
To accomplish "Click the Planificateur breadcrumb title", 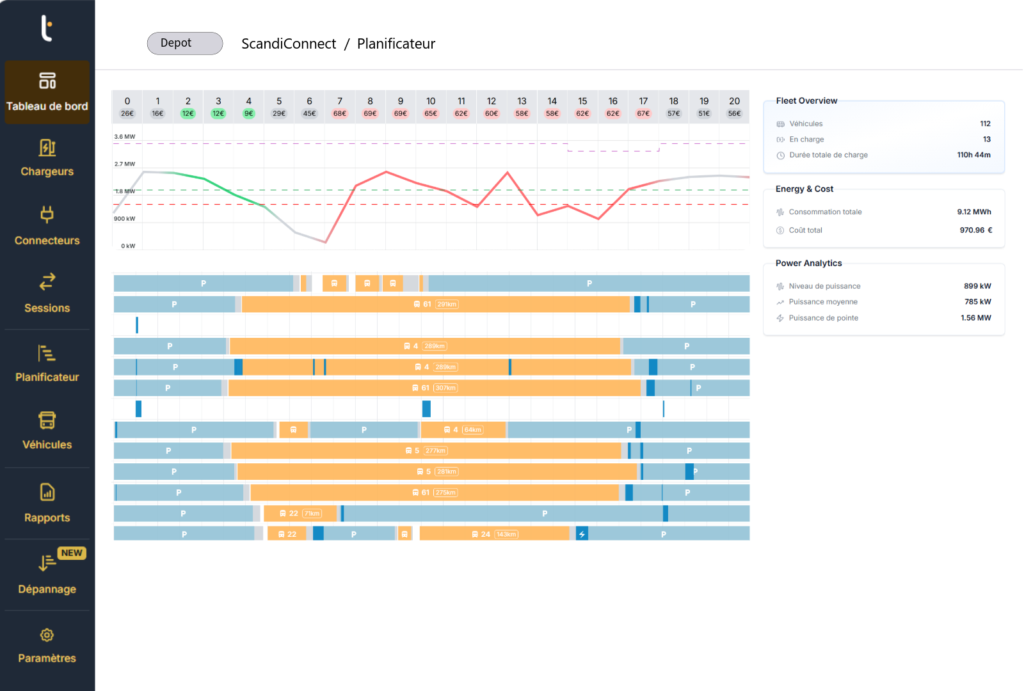I will tap(396, 44).
